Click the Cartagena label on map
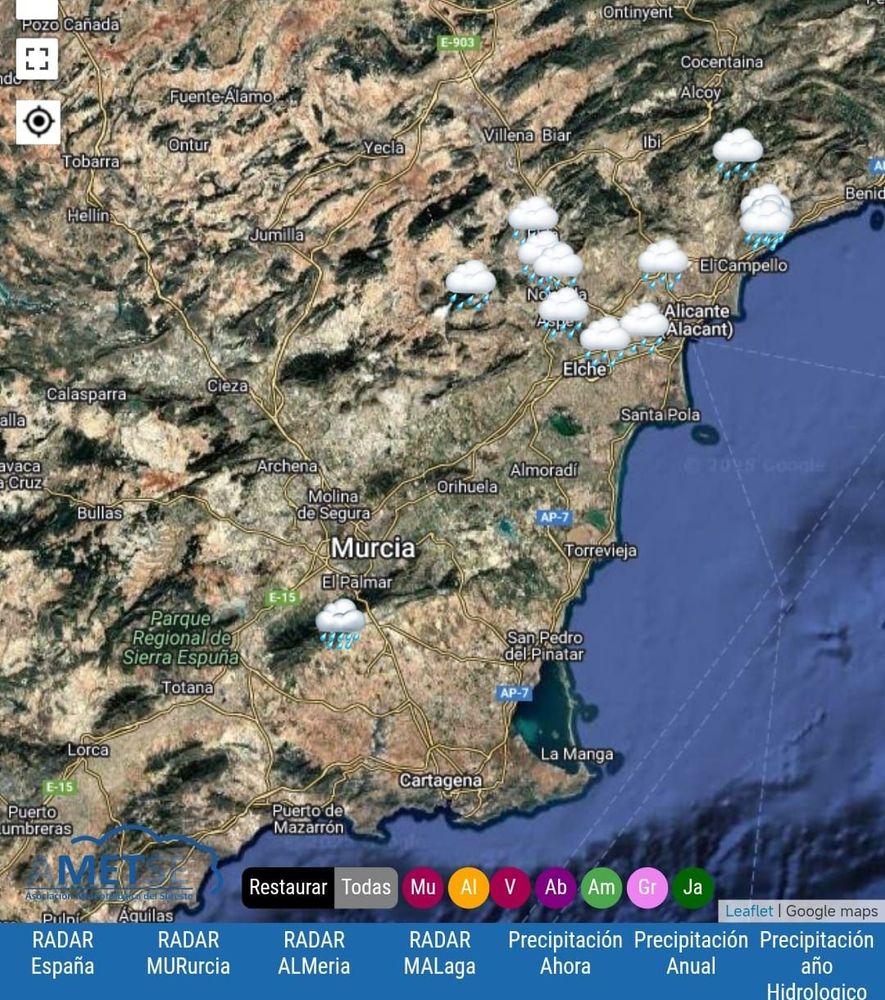This screenshot has width=885, height=1000. coord(441,781)
